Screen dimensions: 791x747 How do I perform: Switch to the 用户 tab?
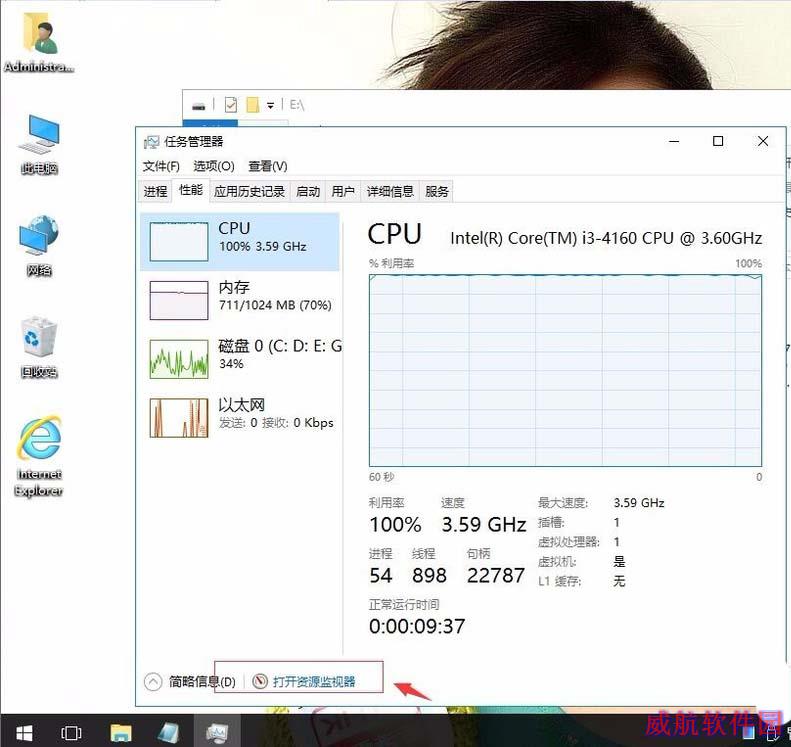pyautogui.click(x=343, y=191)
